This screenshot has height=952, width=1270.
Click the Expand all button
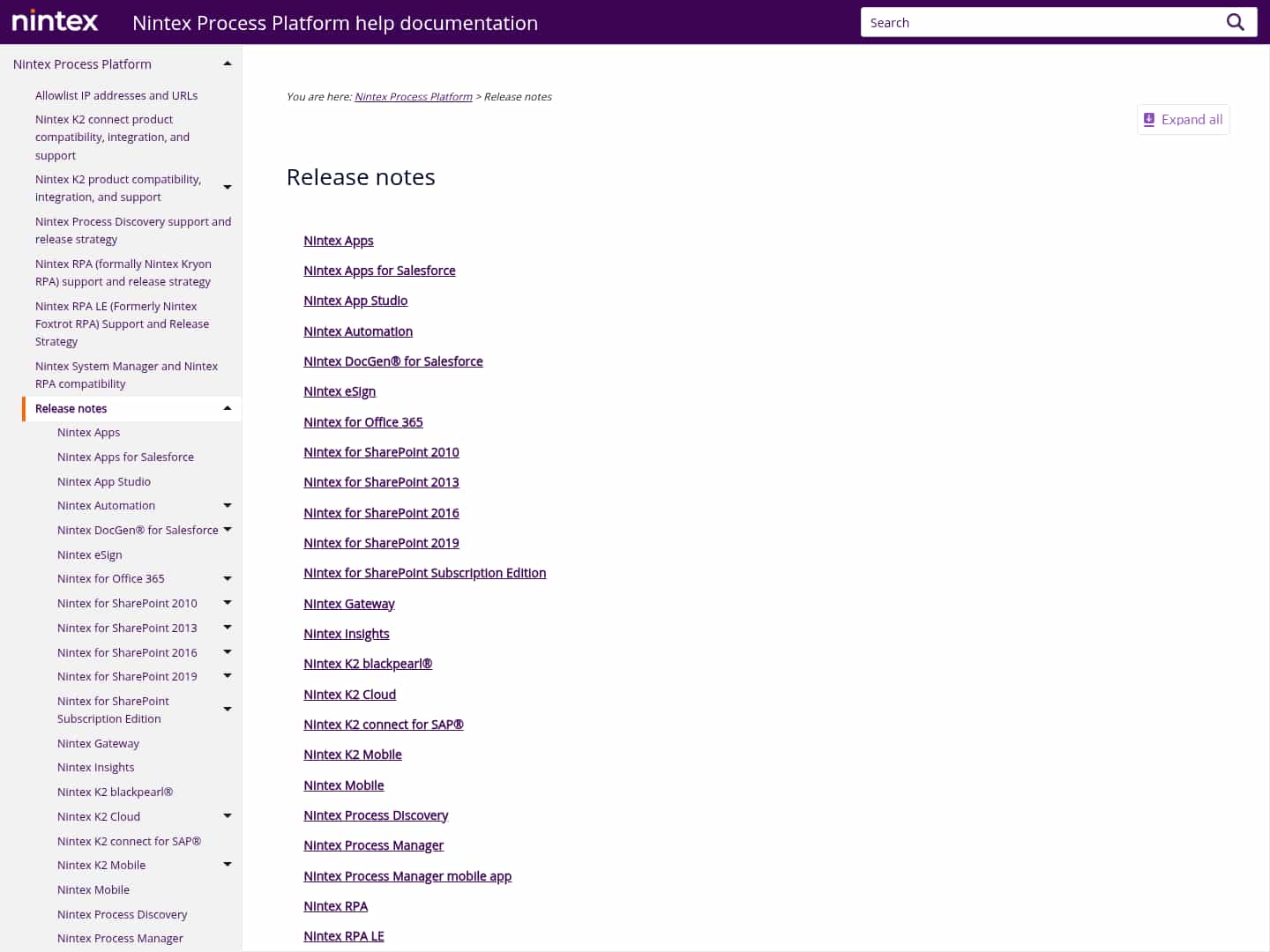coord(1183,119)
